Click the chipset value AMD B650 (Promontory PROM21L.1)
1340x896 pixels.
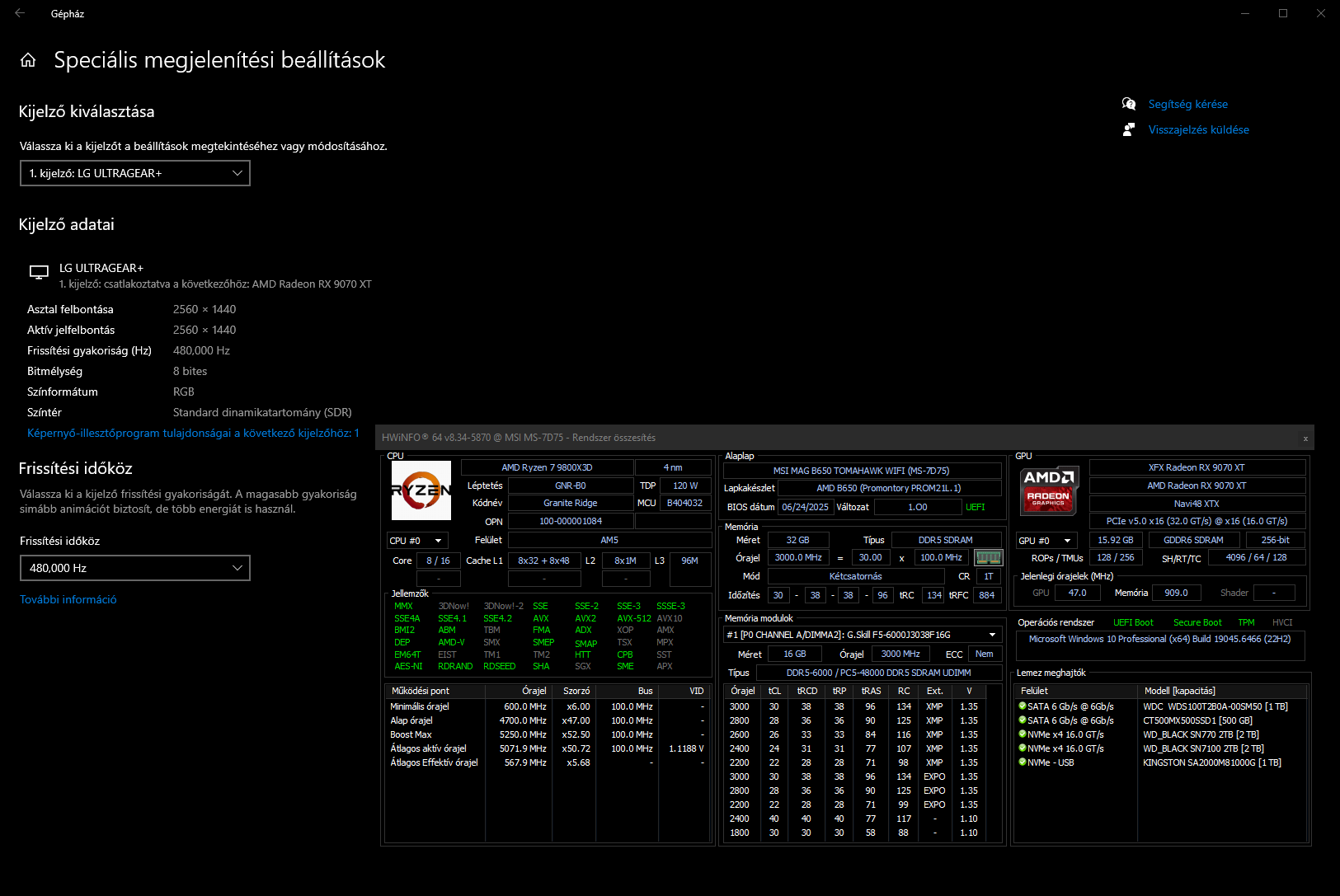[x=889, y=488]
